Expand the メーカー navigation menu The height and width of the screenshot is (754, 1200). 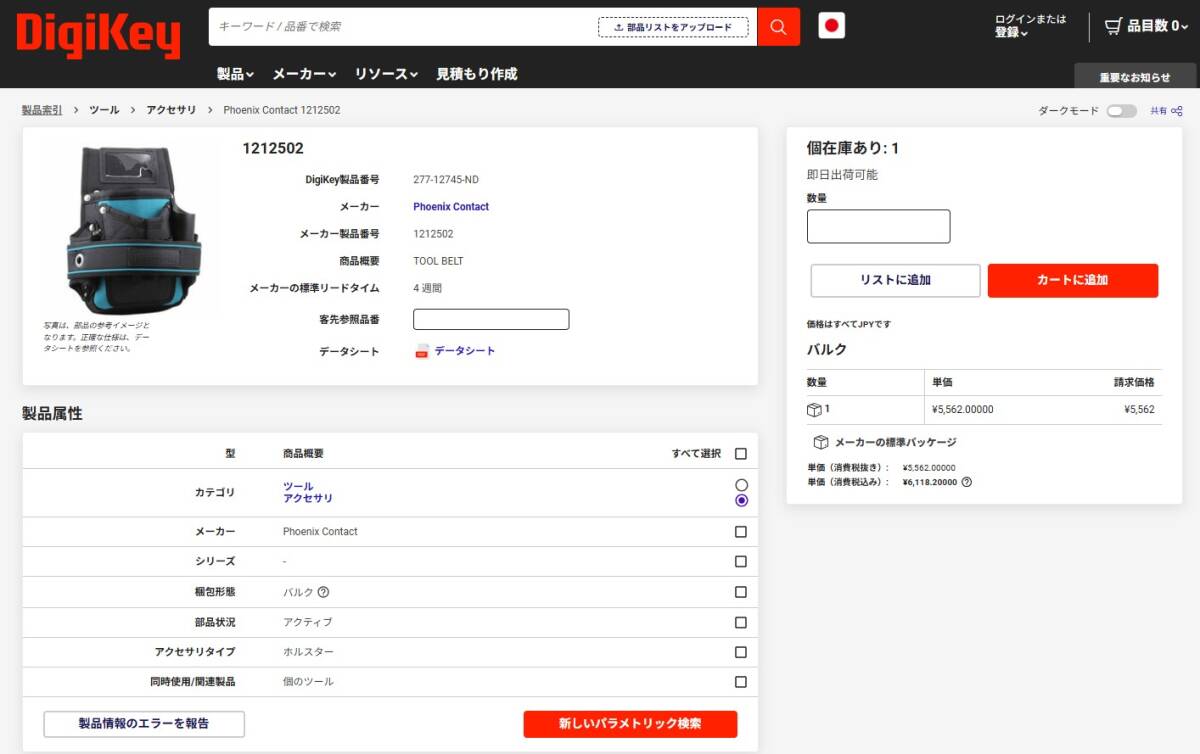click(304, 74)
